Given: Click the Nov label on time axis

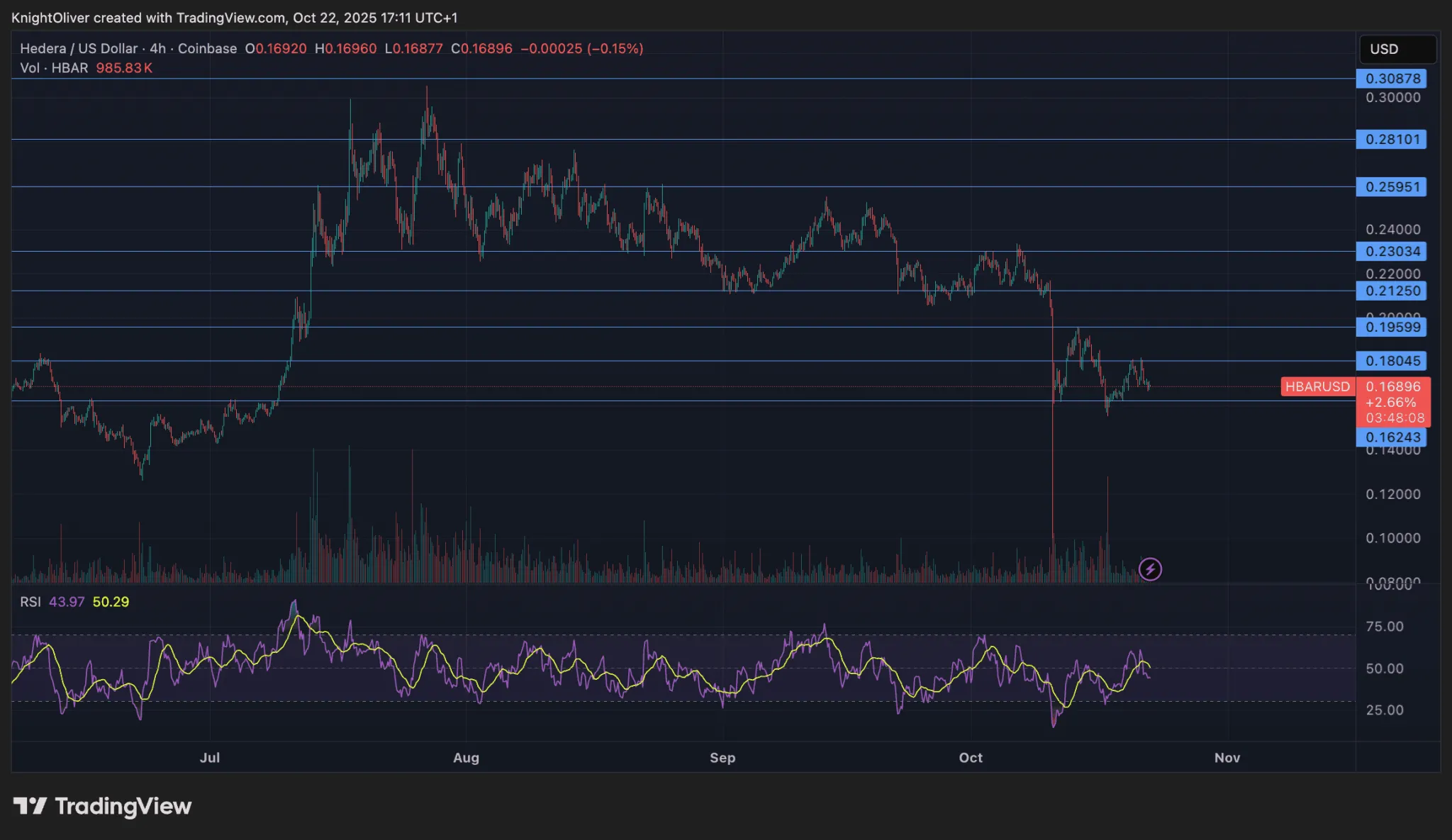Looking at the screenshot, I should click(x=1227, y=758).
